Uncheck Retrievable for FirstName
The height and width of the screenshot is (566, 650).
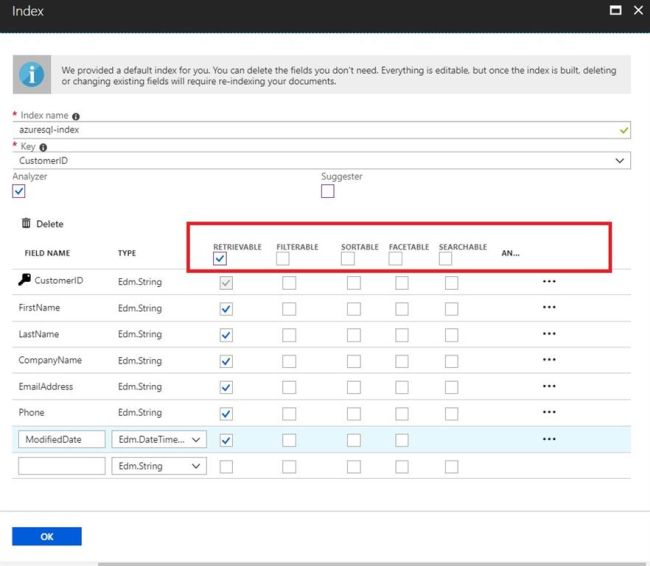(x=226, y=309)
